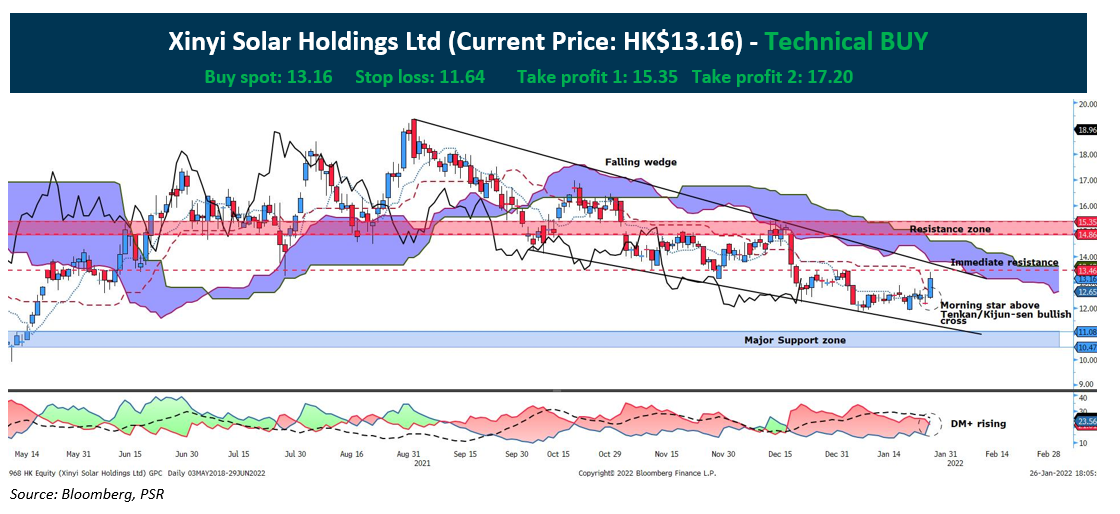Click the Bloomberg Finance L.P. copyright text
1120x514 pixels.
point(646,473)
